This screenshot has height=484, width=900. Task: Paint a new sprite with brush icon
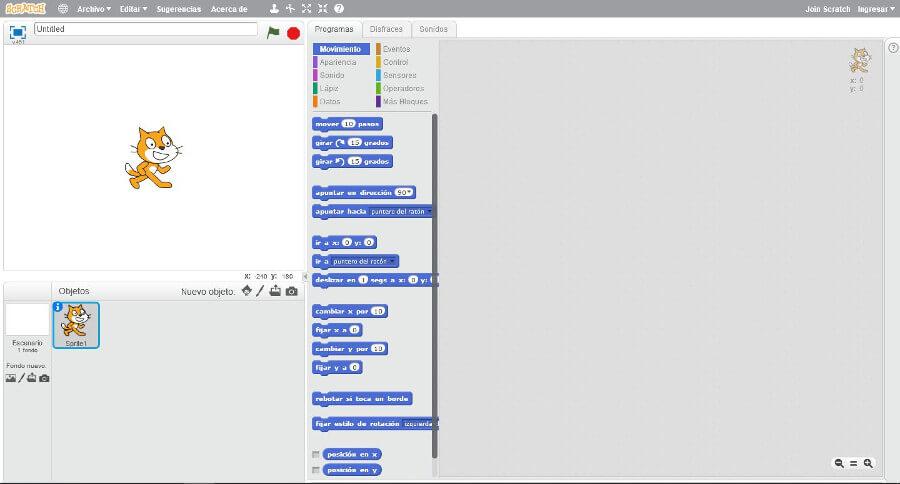coord(260,291)
